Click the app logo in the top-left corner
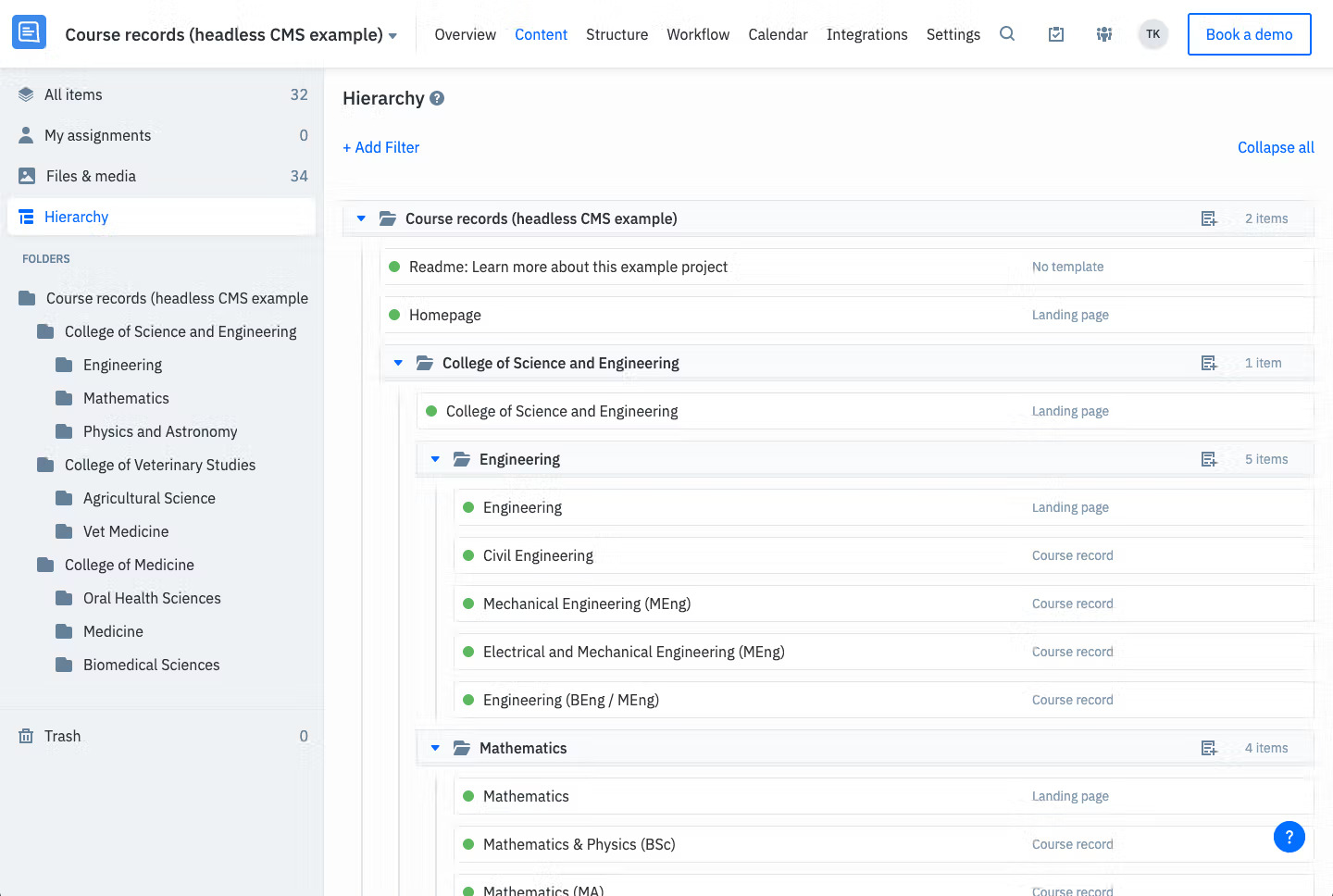The height and width of the screenshot is (896, 1333). tap(29, 31)
